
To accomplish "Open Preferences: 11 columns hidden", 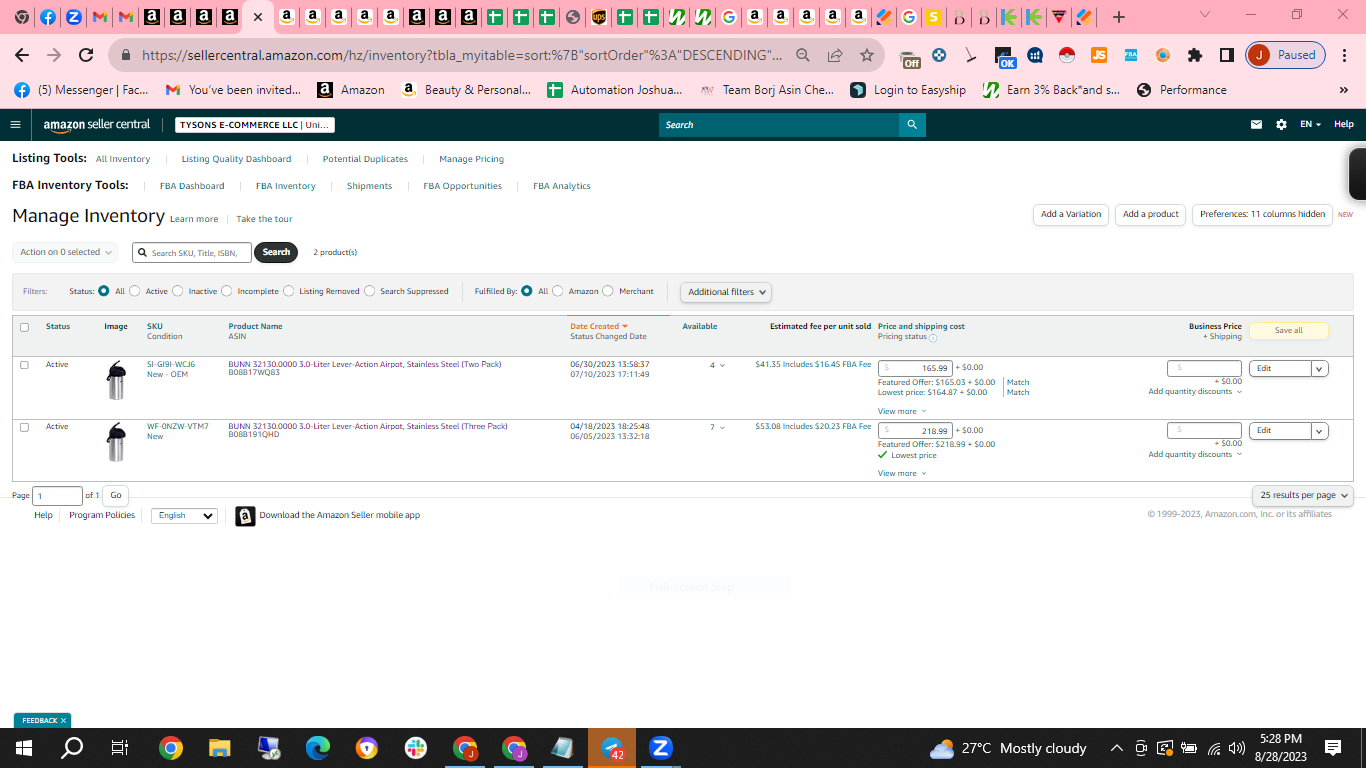I will pos(1262,215).
